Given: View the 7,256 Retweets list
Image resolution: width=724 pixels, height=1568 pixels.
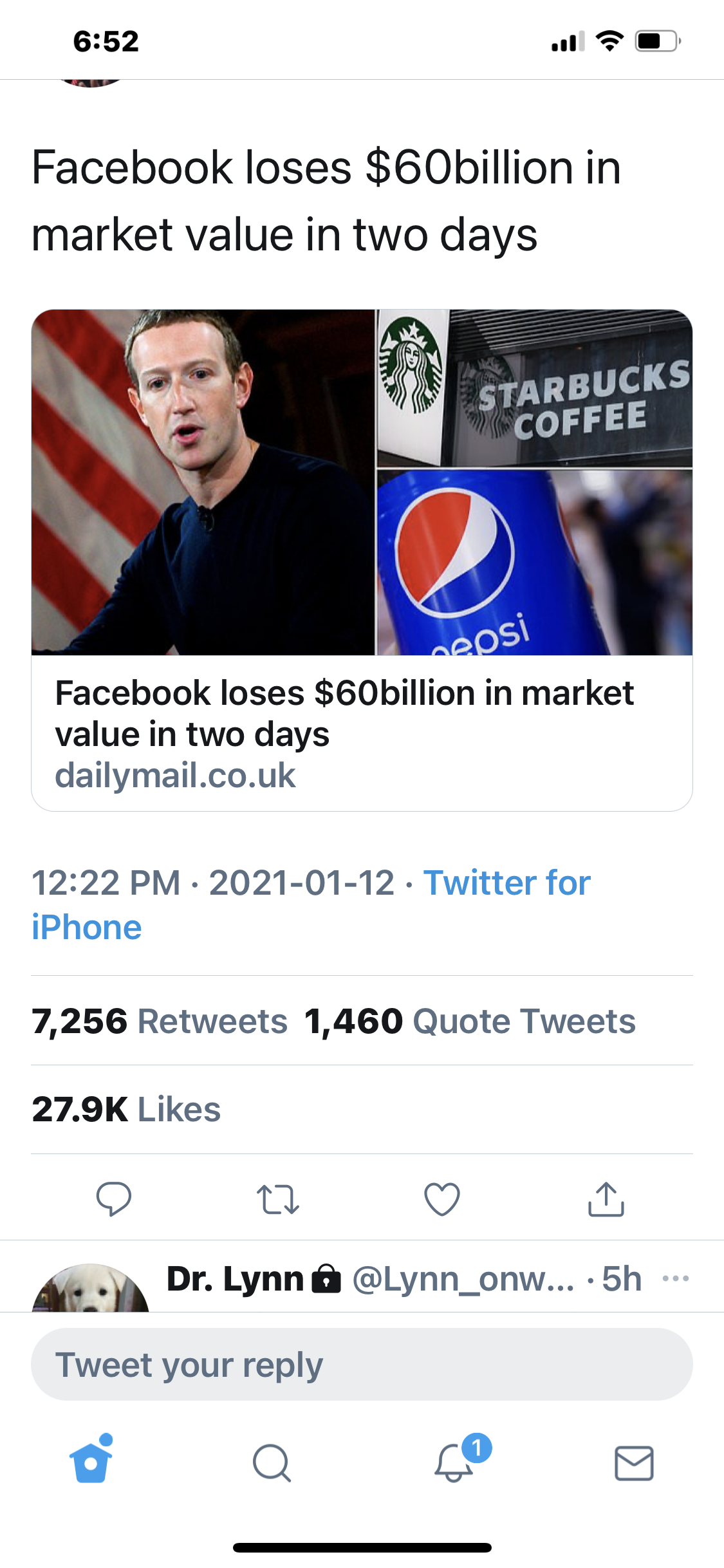Looking at the screenshot, I should click(160, 1021).
